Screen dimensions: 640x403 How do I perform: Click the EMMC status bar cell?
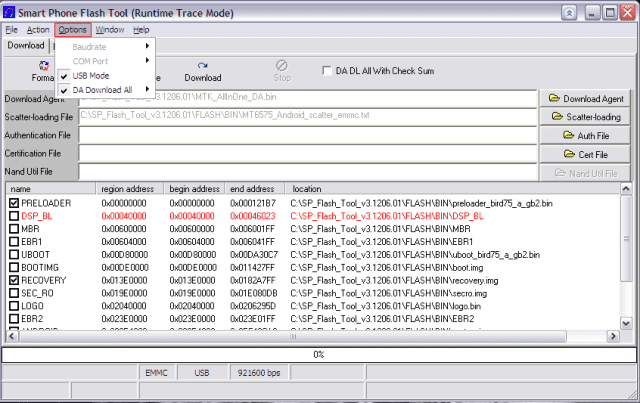156,372
